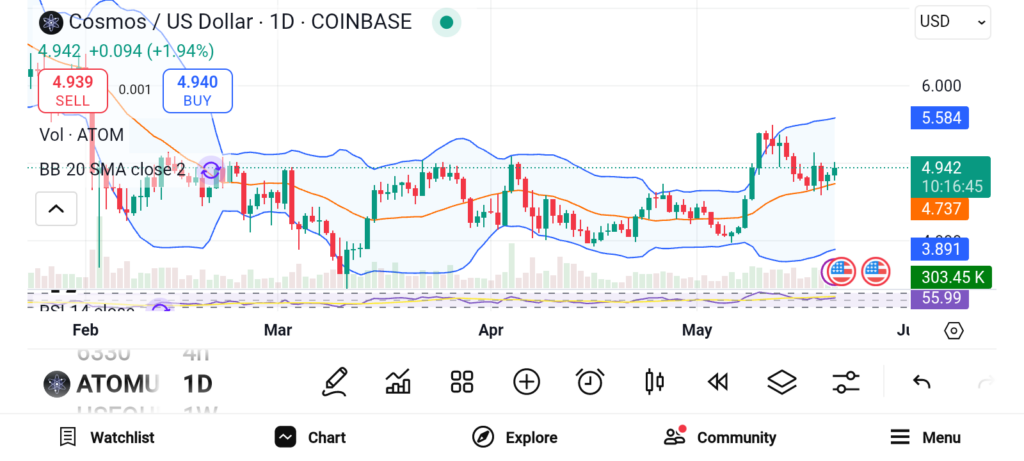Tap the left US flag event marker
1024x461 pixels.
[841, 272]
